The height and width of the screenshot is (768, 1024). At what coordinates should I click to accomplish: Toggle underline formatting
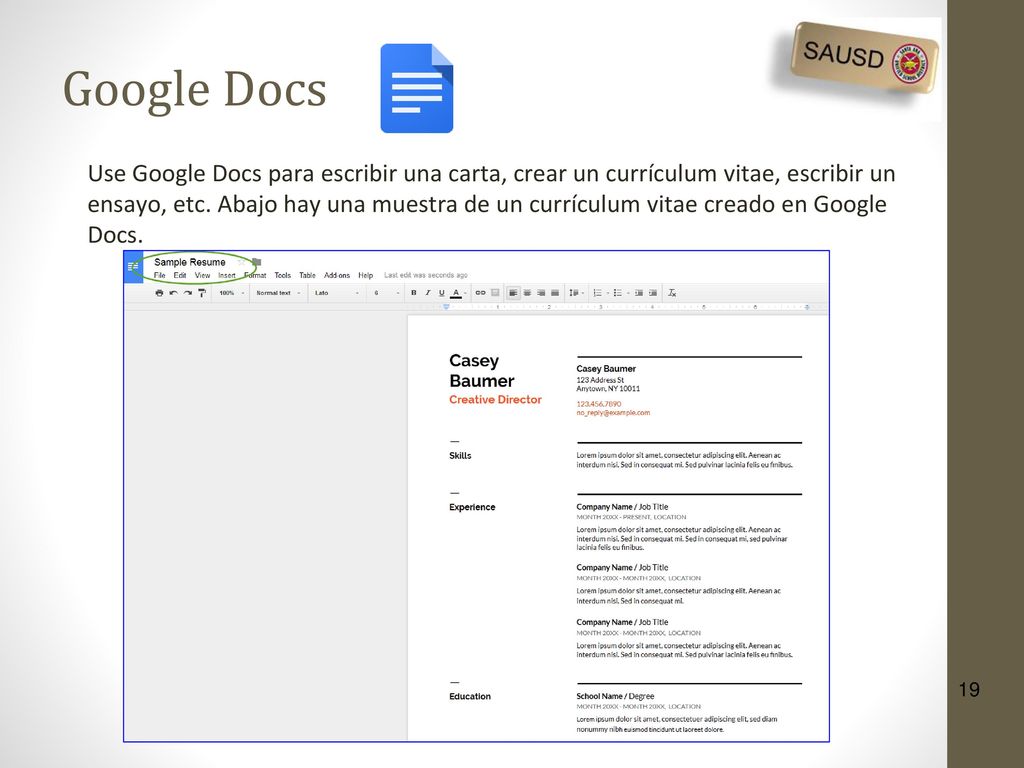coord(441,293)
